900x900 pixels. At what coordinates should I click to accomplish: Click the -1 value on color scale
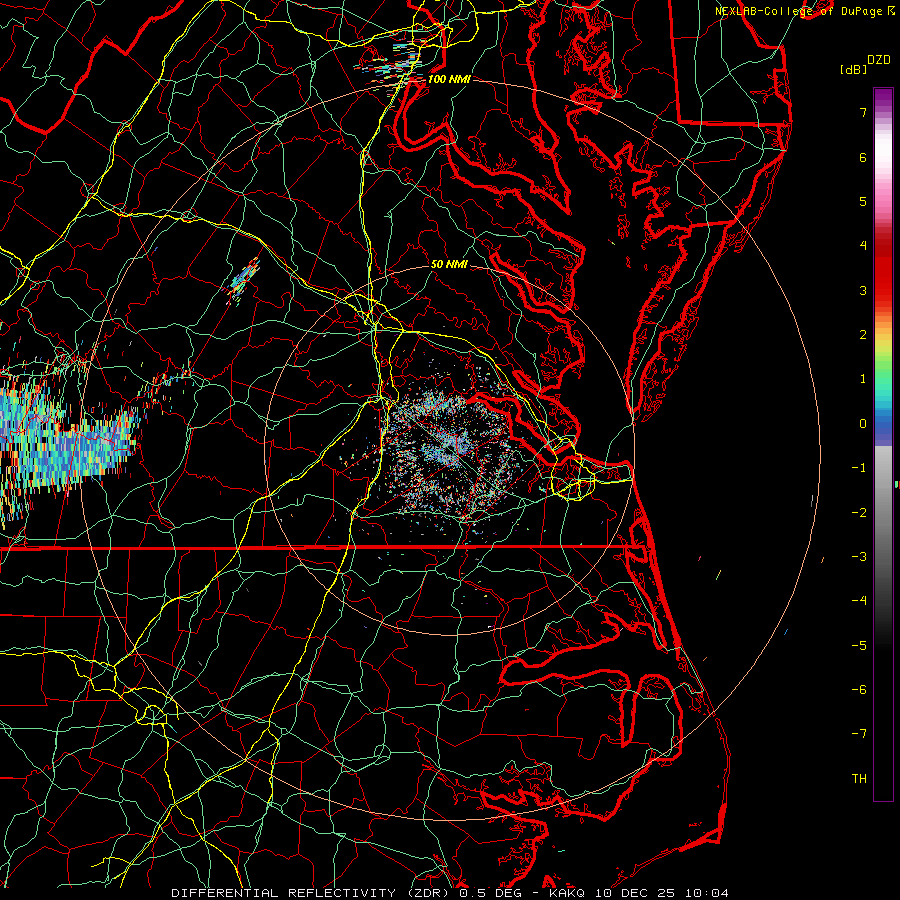coord(859,468)
